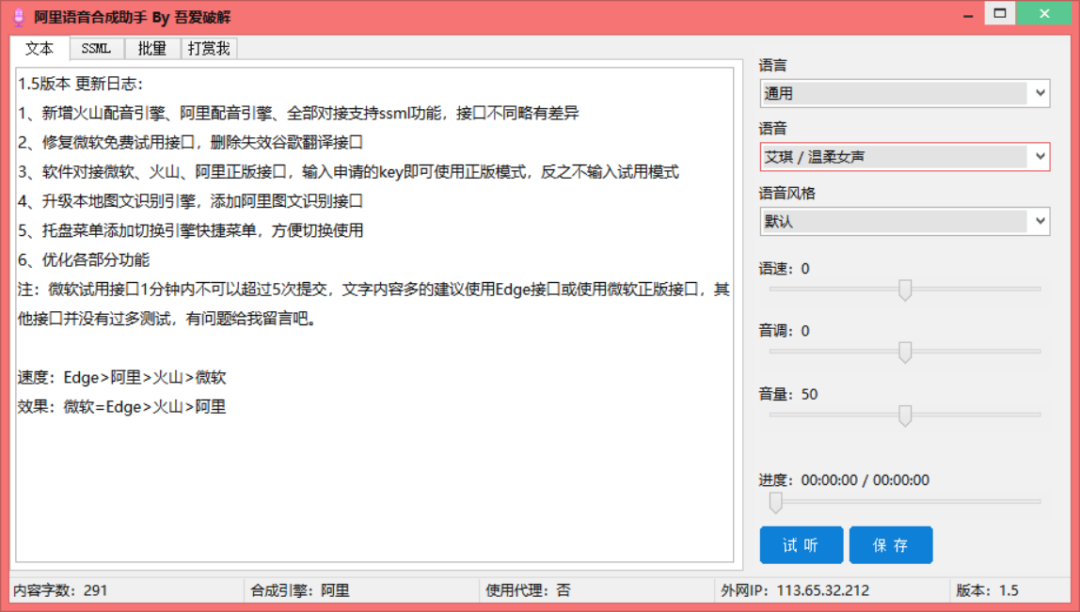The height and width of the screenshot is (612, 1080).
Task: Click the microphone app icon in title bar
Action: (18, 17)
